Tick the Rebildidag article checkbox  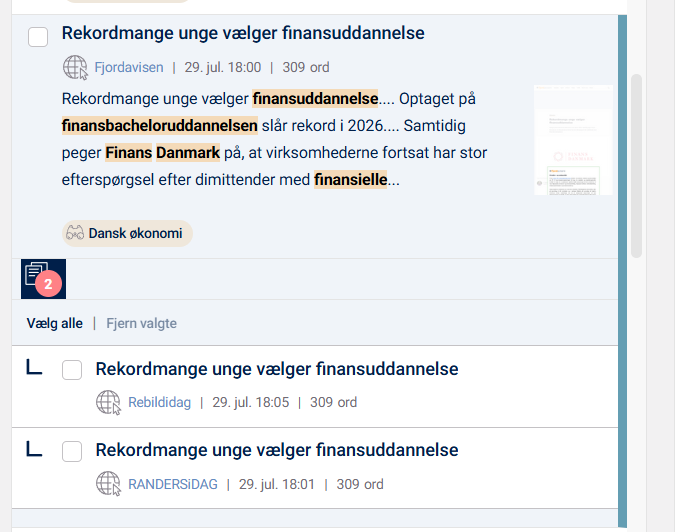click(x=72, y=370)
